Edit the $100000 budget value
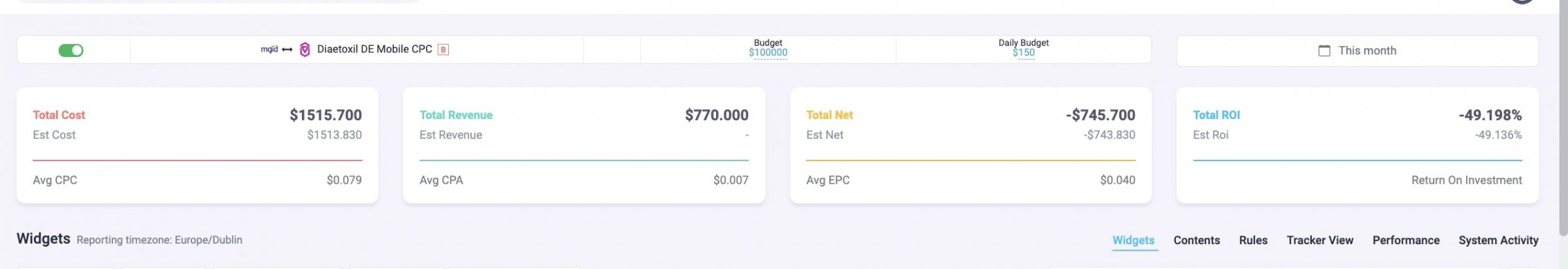The image size is (1568, 269). (768, 53)
